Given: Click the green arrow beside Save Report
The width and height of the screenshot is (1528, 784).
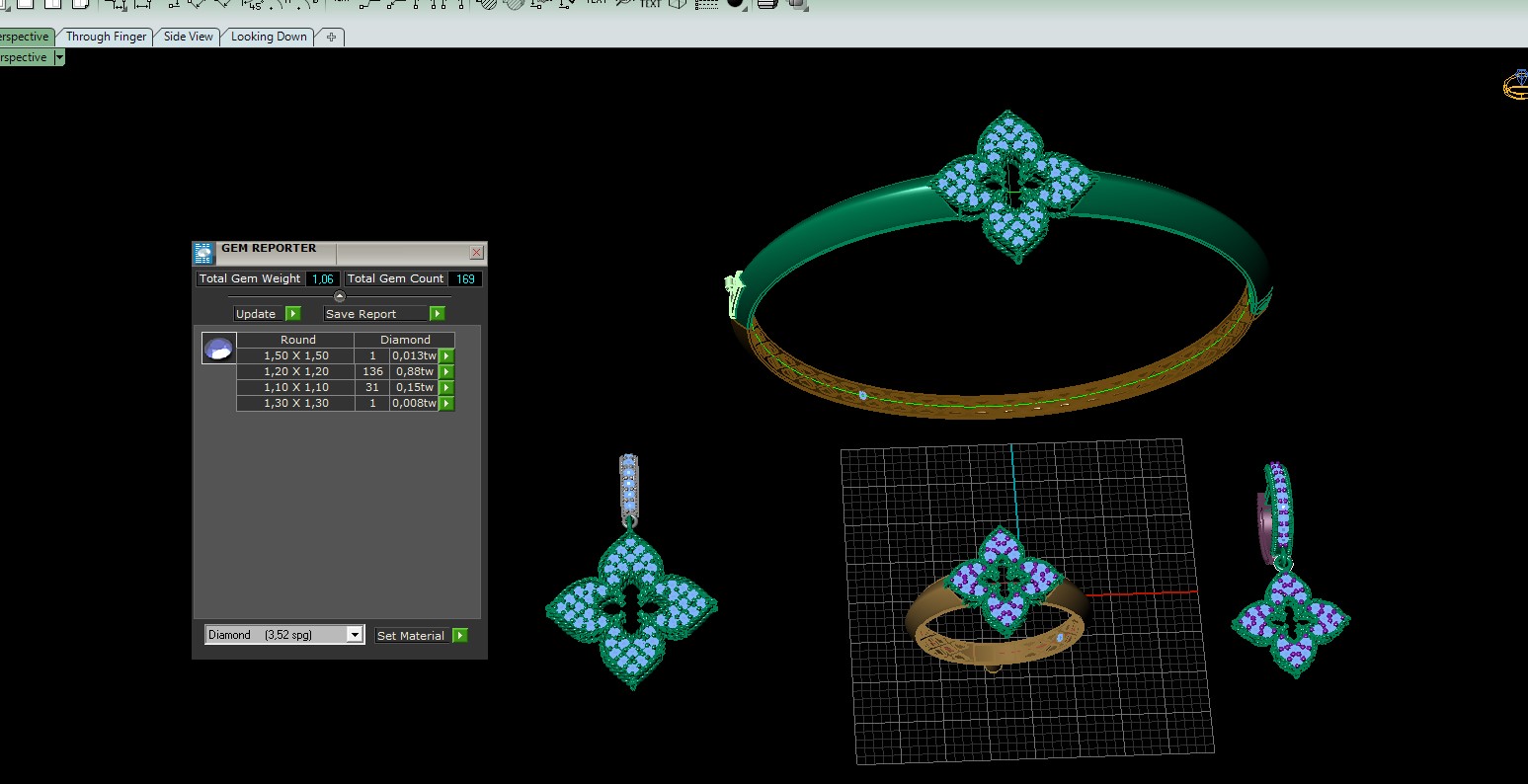Looking at the screenshot, I should pyautogui.click(x=438, y=314).
